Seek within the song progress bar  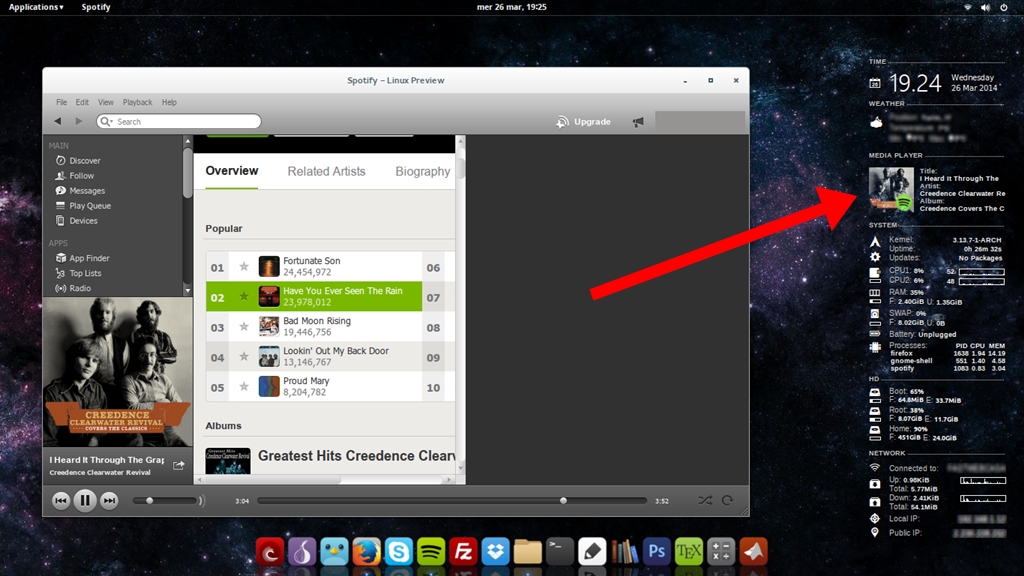[x=451, y=500]
